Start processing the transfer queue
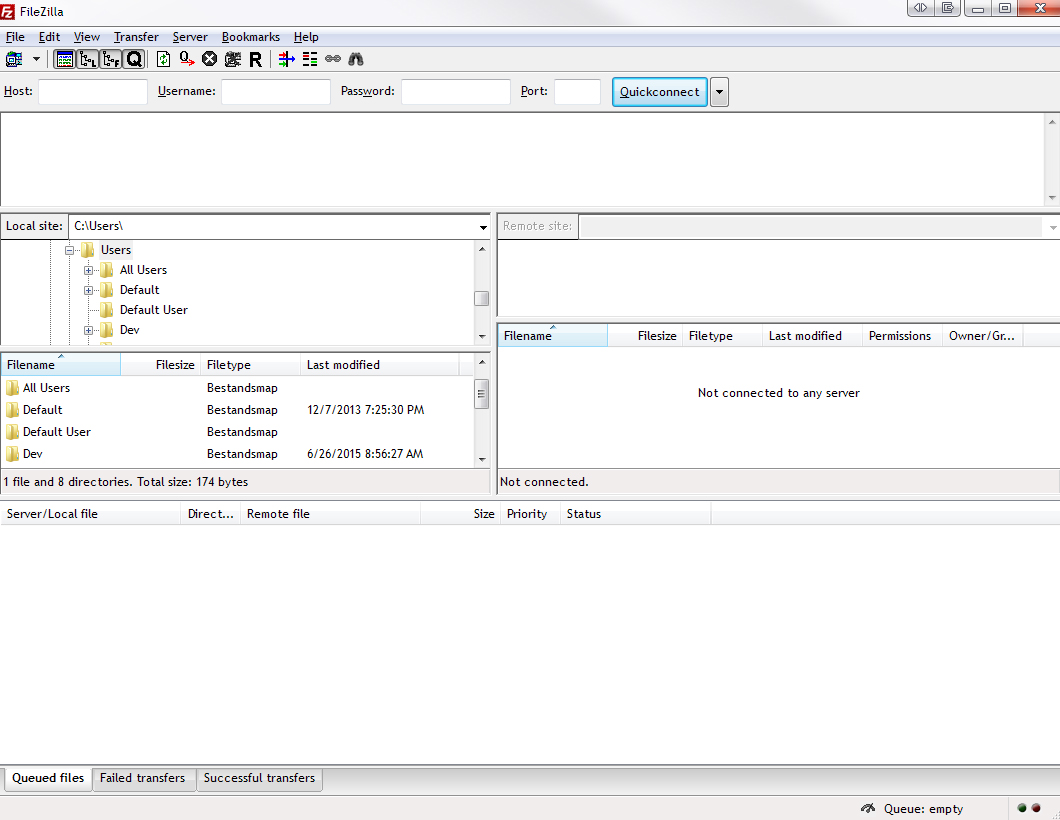Screen dimensions: 1060x820 [187, 59]
